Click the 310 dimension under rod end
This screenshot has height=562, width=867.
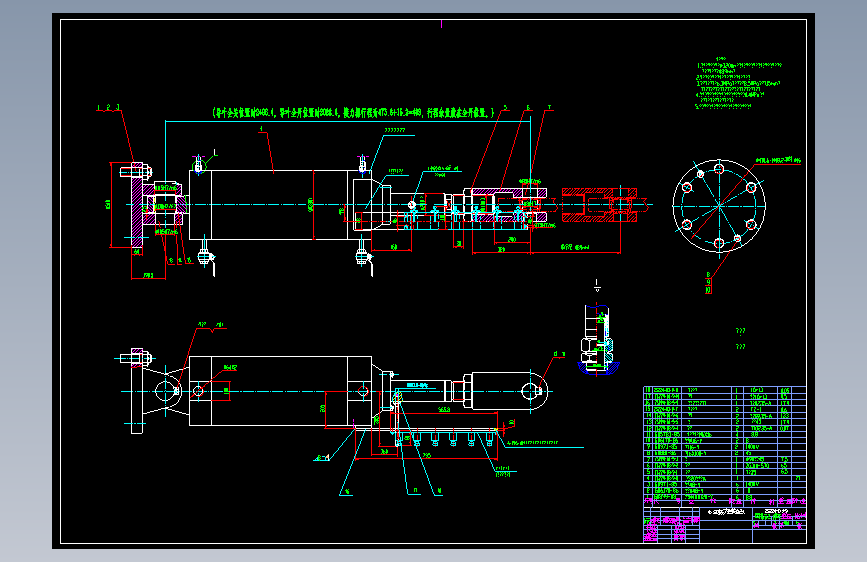tap(501, 249)
